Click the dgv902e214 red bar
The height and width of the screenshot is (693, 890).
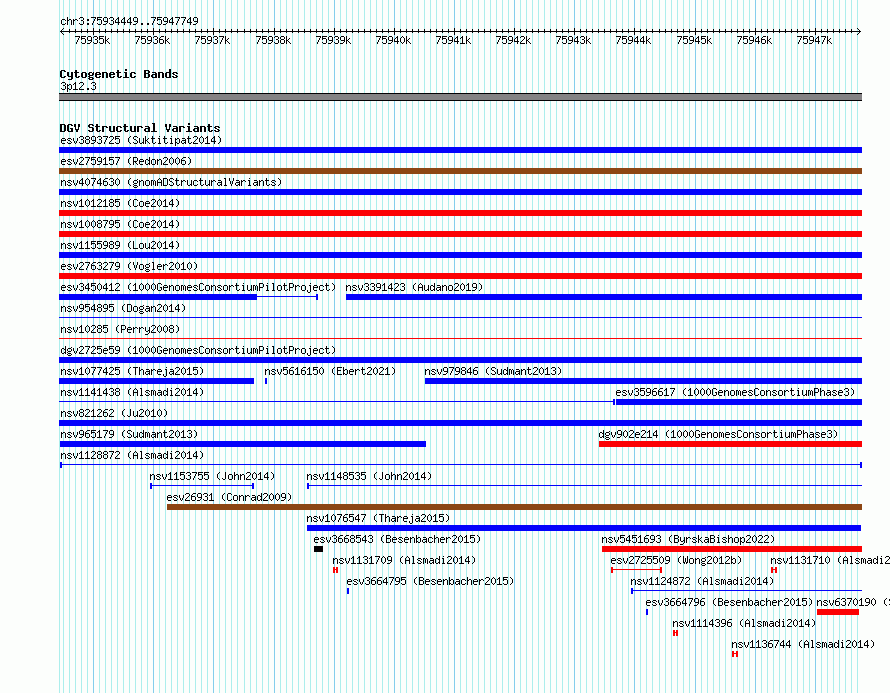[731, 444]
